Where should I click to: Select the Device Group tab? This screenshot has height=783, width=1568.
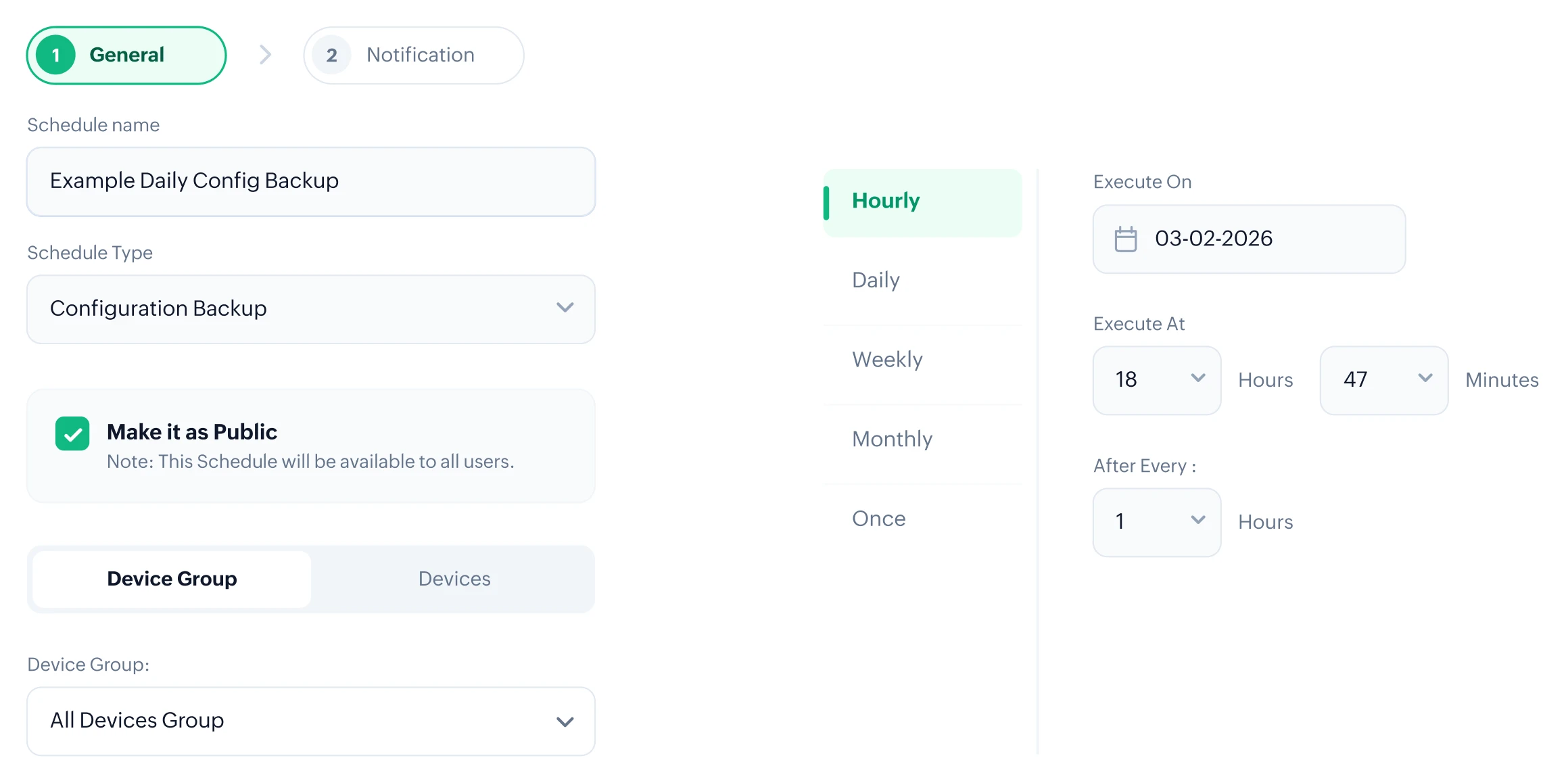pos(172,579)
